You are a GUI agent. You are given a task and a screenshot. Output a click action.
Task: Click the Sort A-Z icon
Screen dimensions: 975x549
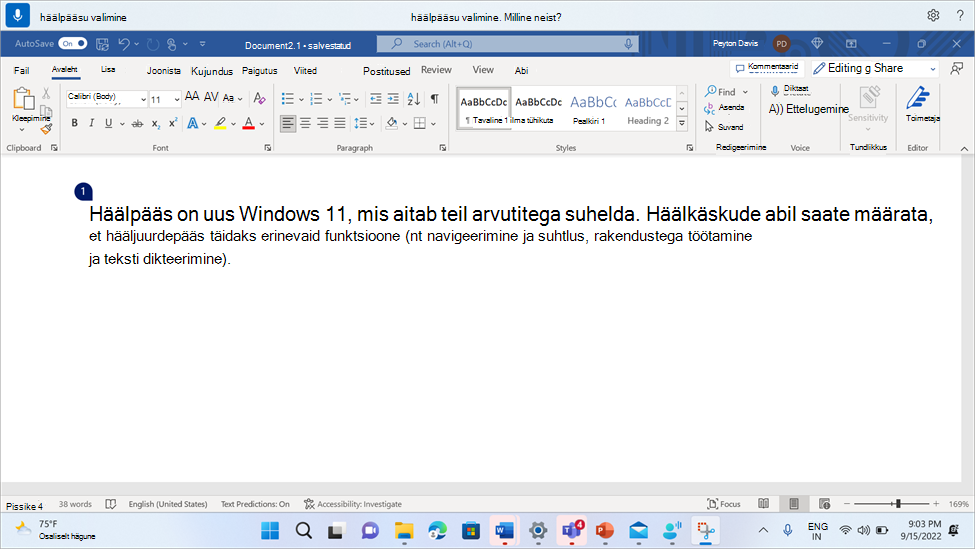[414, 99]
